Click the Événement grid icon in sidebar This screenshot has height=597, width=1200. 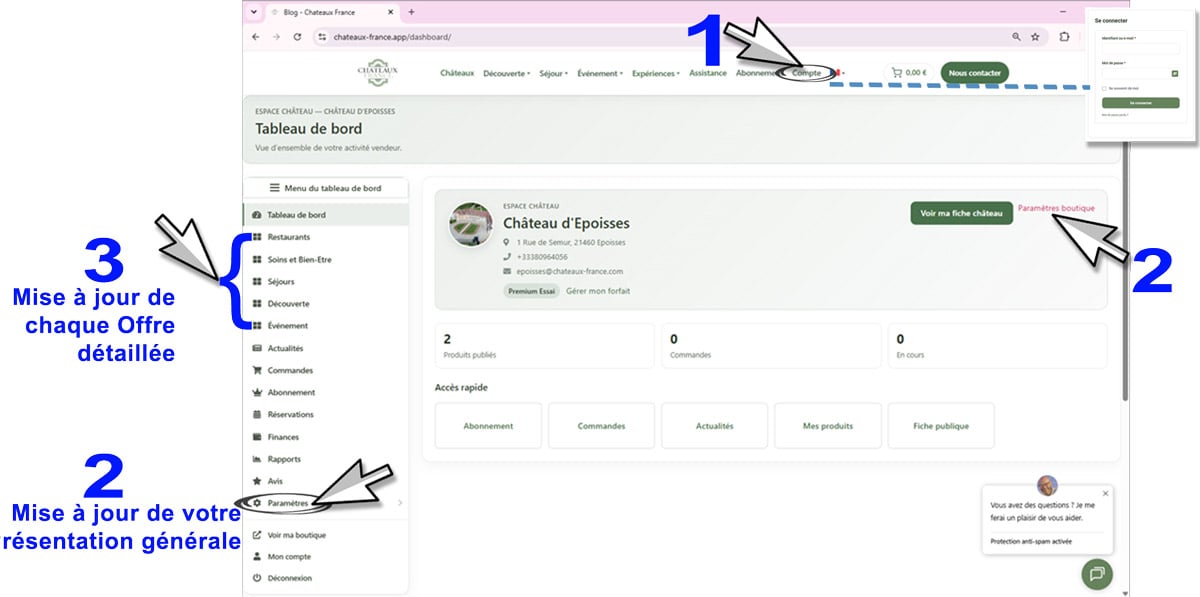click(257, 326)
